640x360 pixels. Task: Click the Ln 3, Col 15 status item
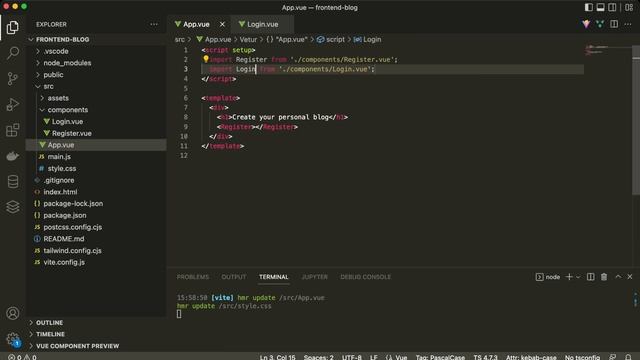point(277,357)
